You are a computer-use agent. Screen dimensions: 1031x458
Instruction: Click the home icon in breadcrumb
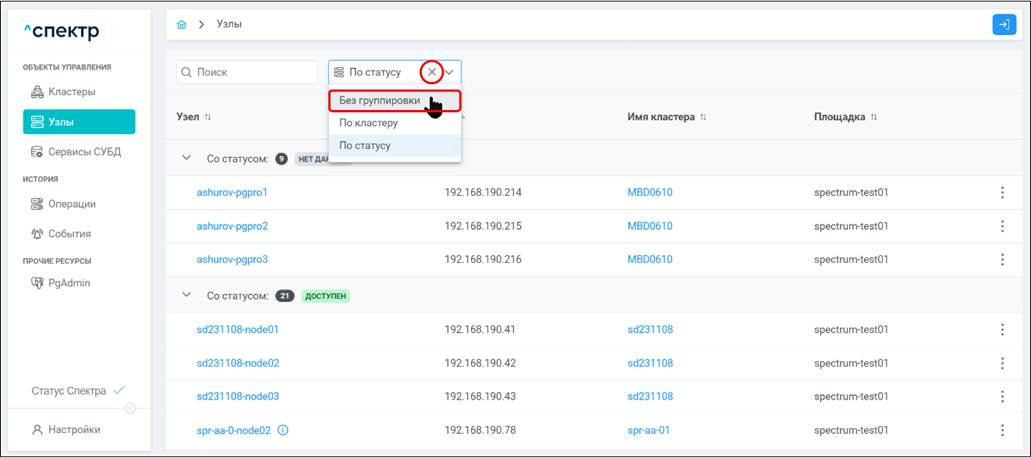[x=181, y=24]
